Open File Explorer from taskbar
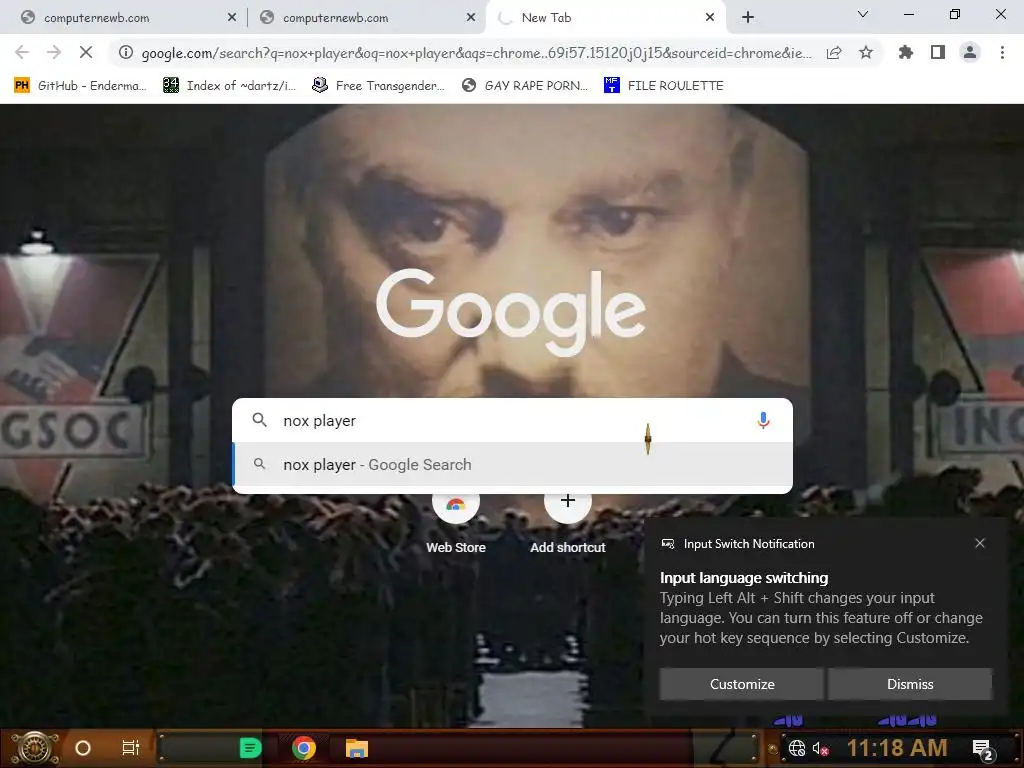 coord(357,748)
